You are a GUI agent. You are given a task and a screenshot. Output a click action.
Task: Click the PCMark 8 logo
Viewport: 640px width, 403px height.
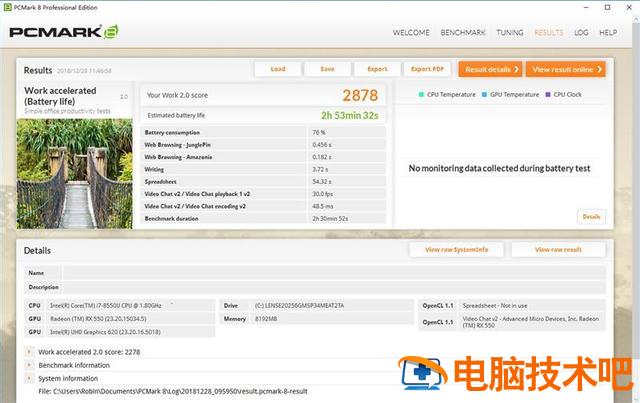pos(64,32)
